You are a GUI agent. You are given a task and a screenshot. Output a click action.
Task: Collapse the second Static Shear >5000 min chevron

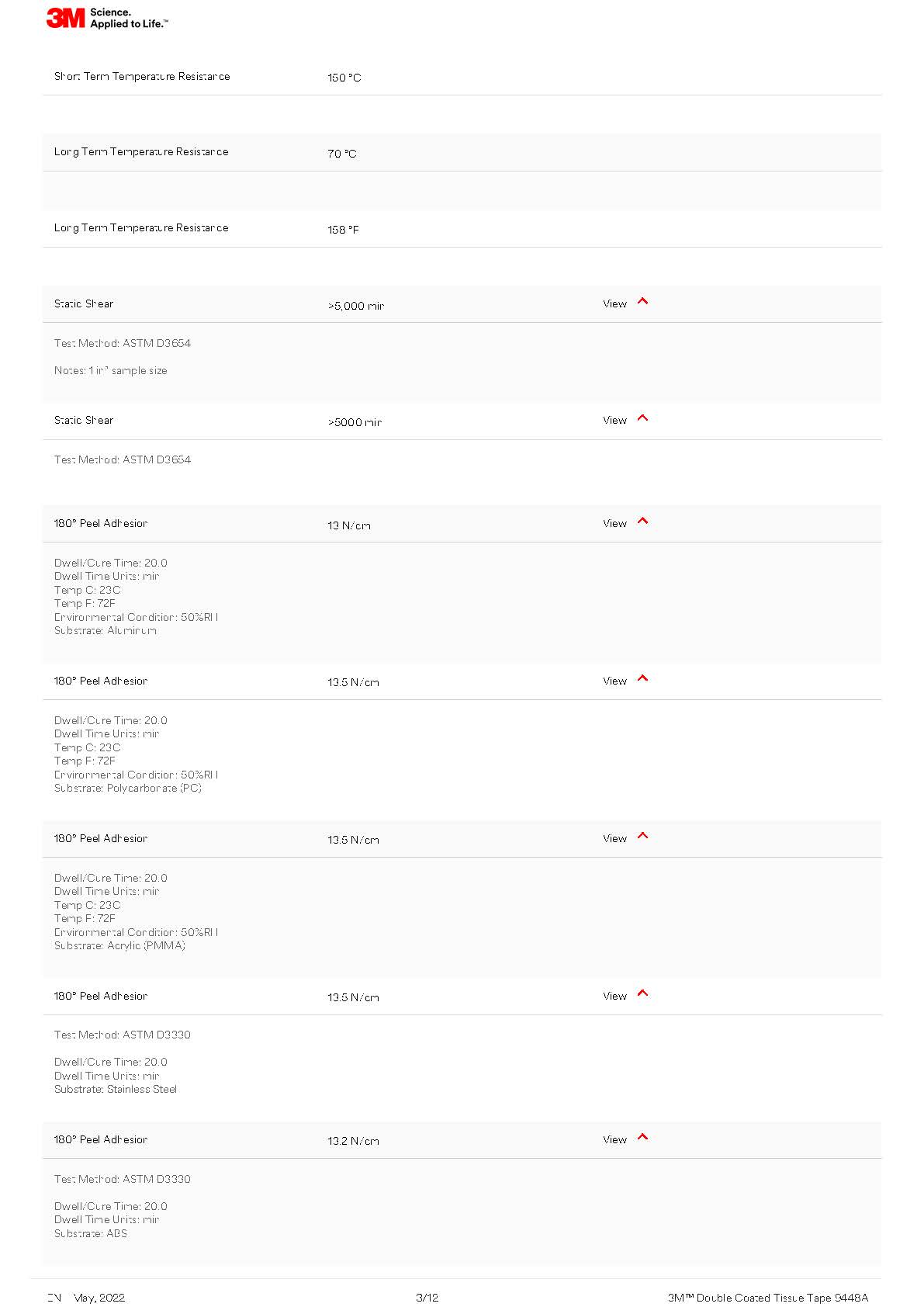pyautogui.click(x=642, y=418)
